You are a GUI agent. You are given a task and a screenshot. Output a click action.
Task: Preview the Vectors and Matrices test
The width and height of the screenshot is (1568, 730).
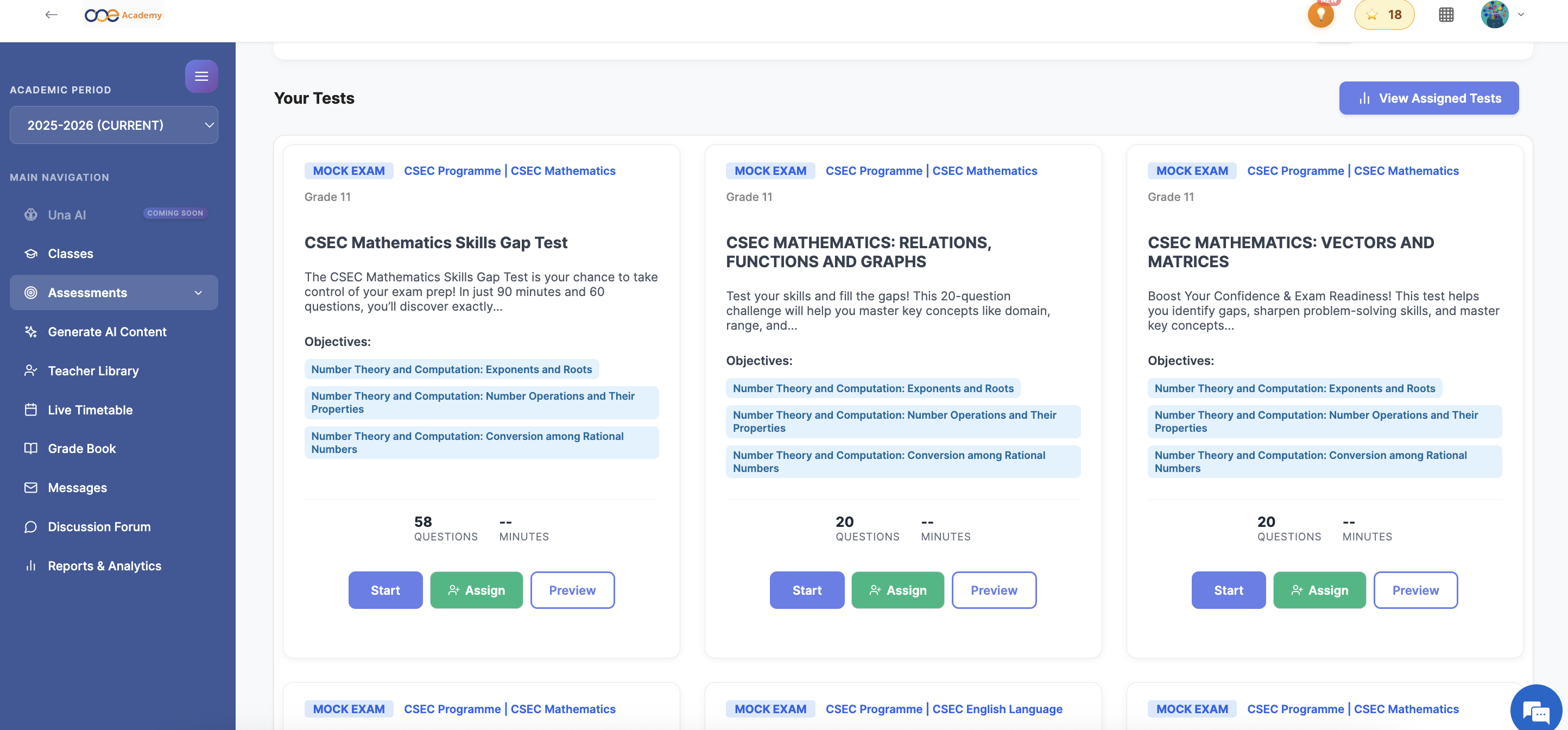(x=1415, y=590)
